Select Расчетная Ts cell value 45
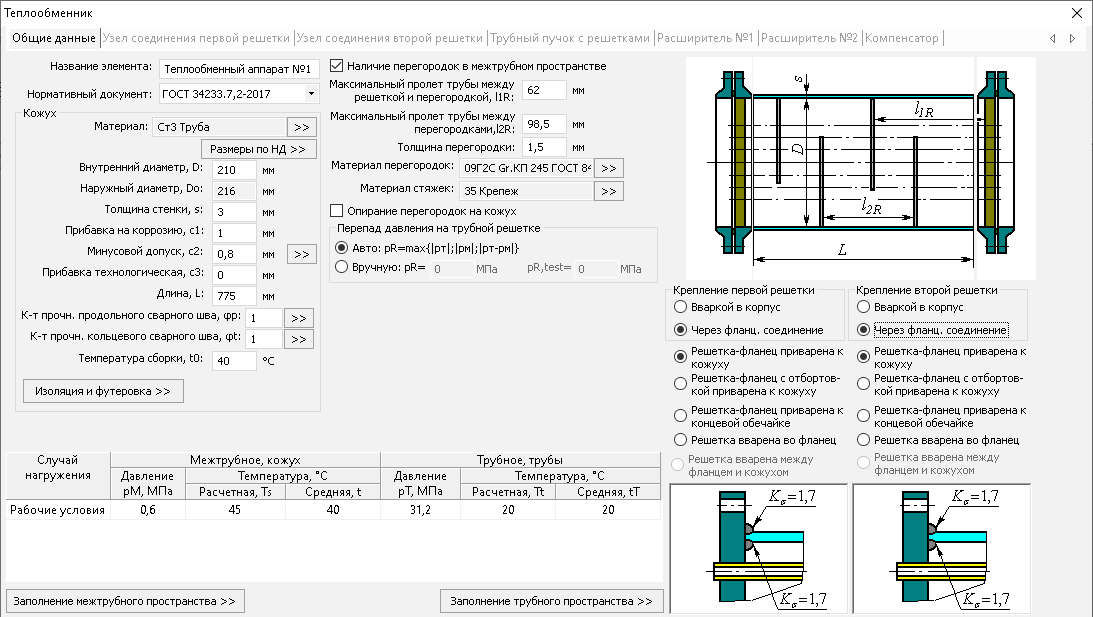The width and height of the screenshot is (1093, 617). pos(235,510)
